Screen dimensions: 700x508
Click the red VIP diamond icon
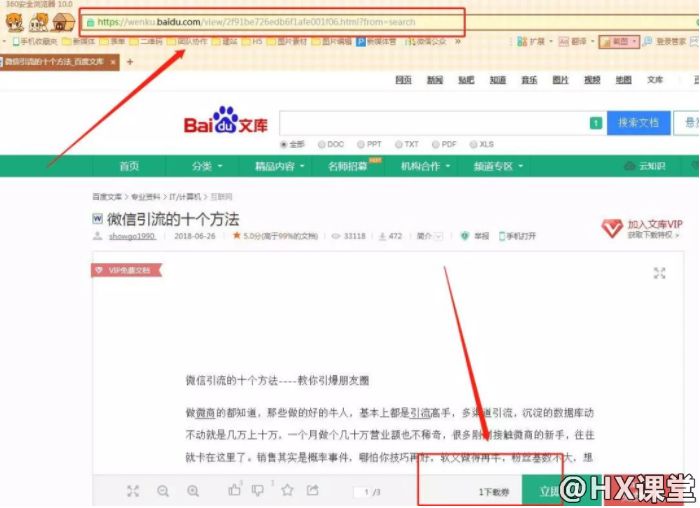tap(612, 228)
